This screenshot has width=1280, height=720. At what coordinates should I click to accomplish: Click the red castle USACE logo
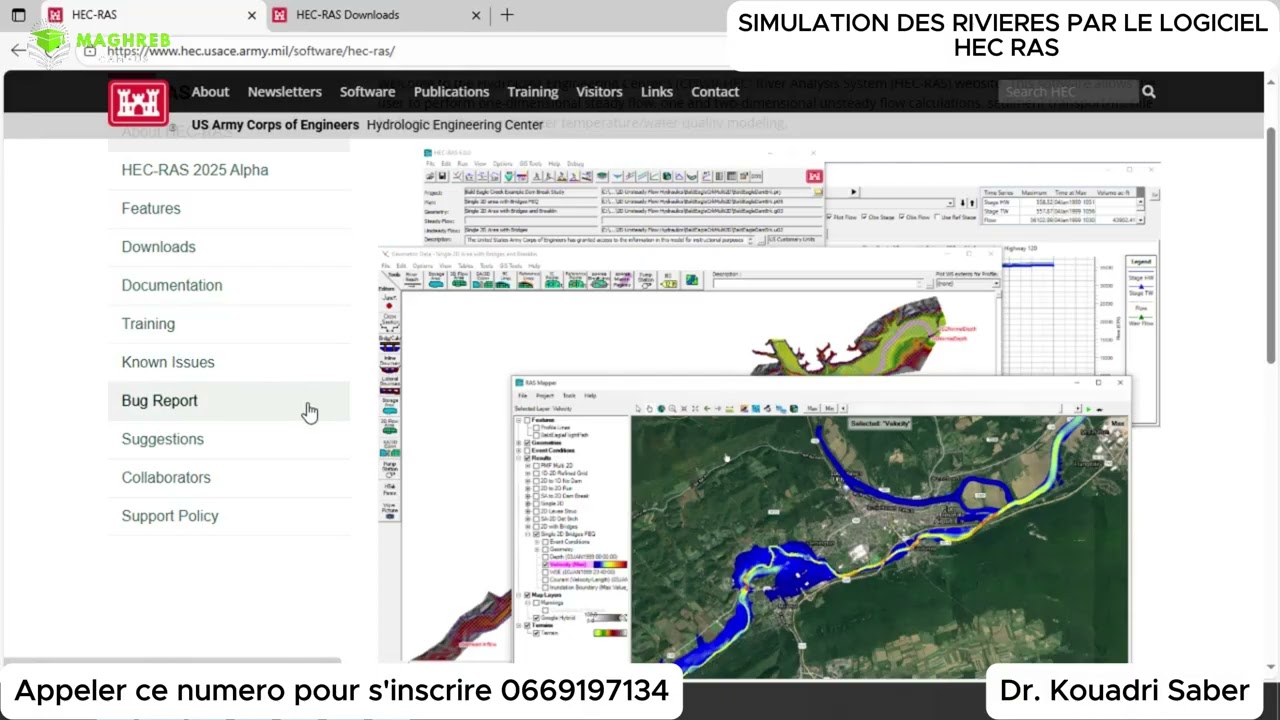tap(138, 102)
